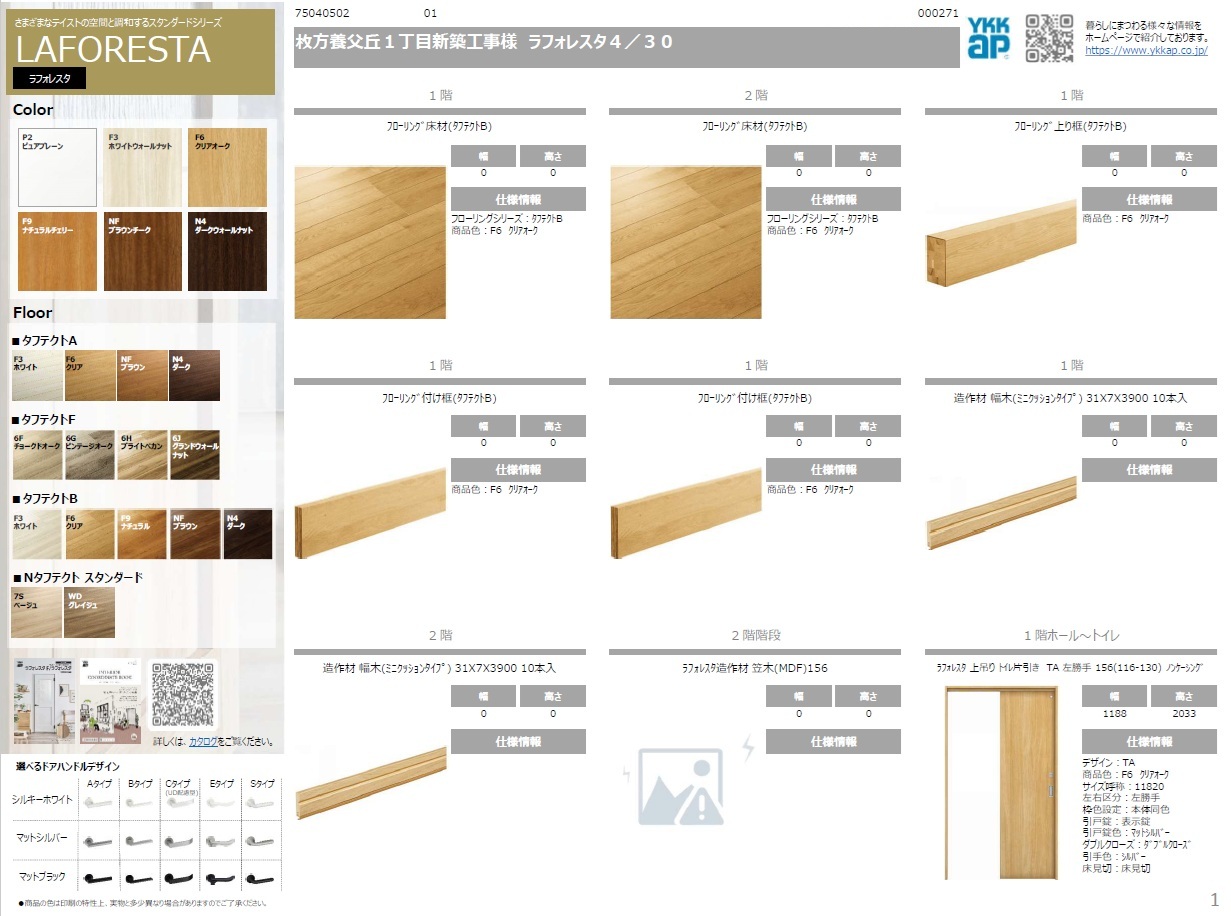
Task: Select タフテクトA F3 ホワイト floor swatch
Action: pos(37,376)
